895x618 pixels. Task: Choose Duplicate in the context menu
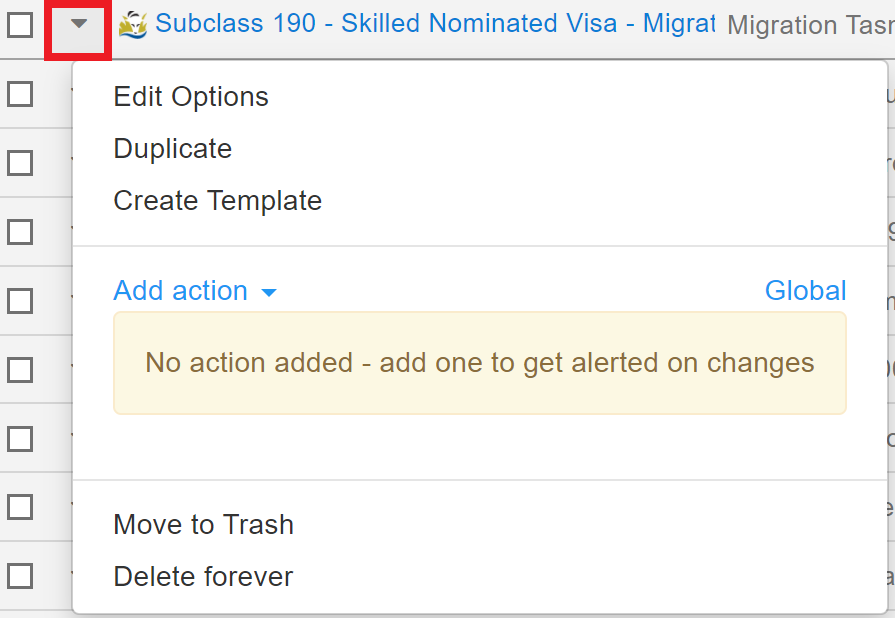point(172,148)
